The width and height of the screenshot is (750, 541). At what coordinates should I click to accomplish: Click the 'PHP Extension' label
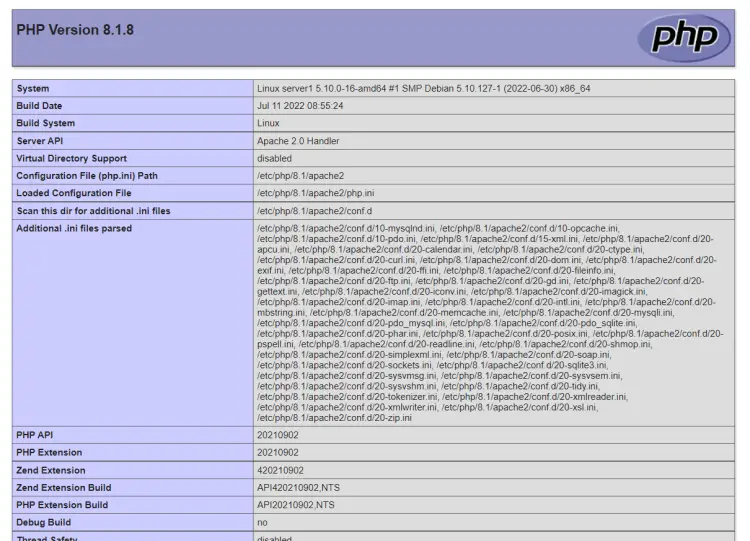[49, 452]
